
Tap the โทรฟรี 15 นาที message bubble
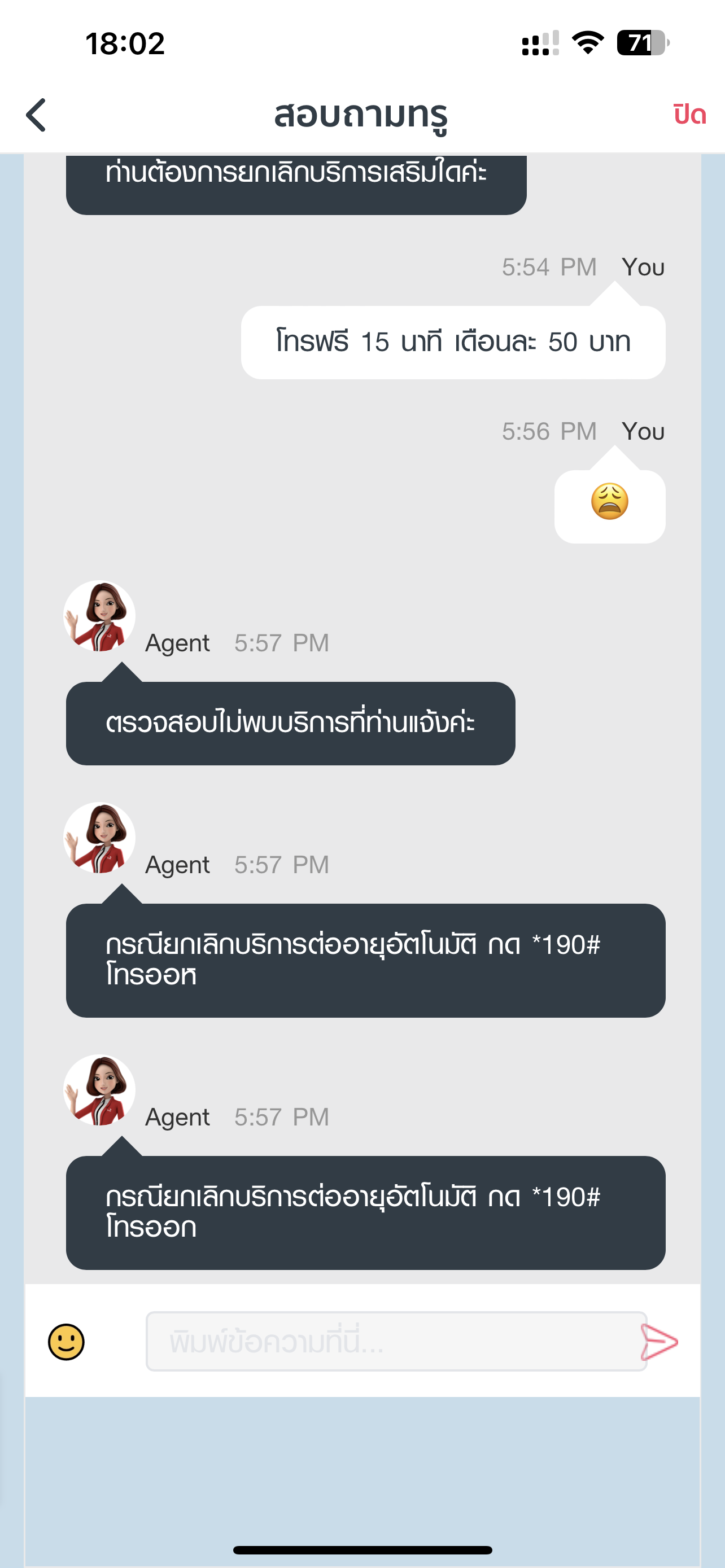(453, 342)
